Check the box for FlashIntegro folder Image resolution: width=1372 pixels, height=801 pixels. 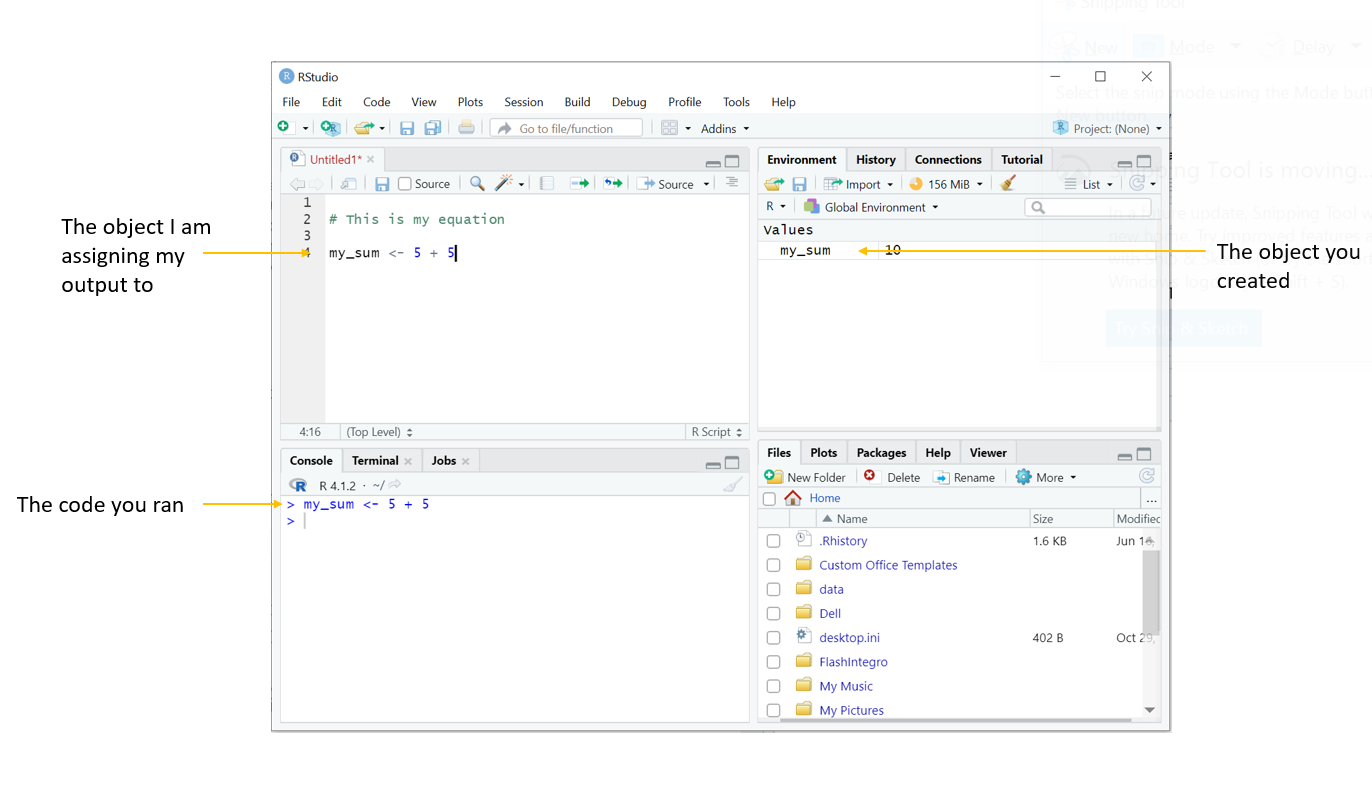coord(773,662)
